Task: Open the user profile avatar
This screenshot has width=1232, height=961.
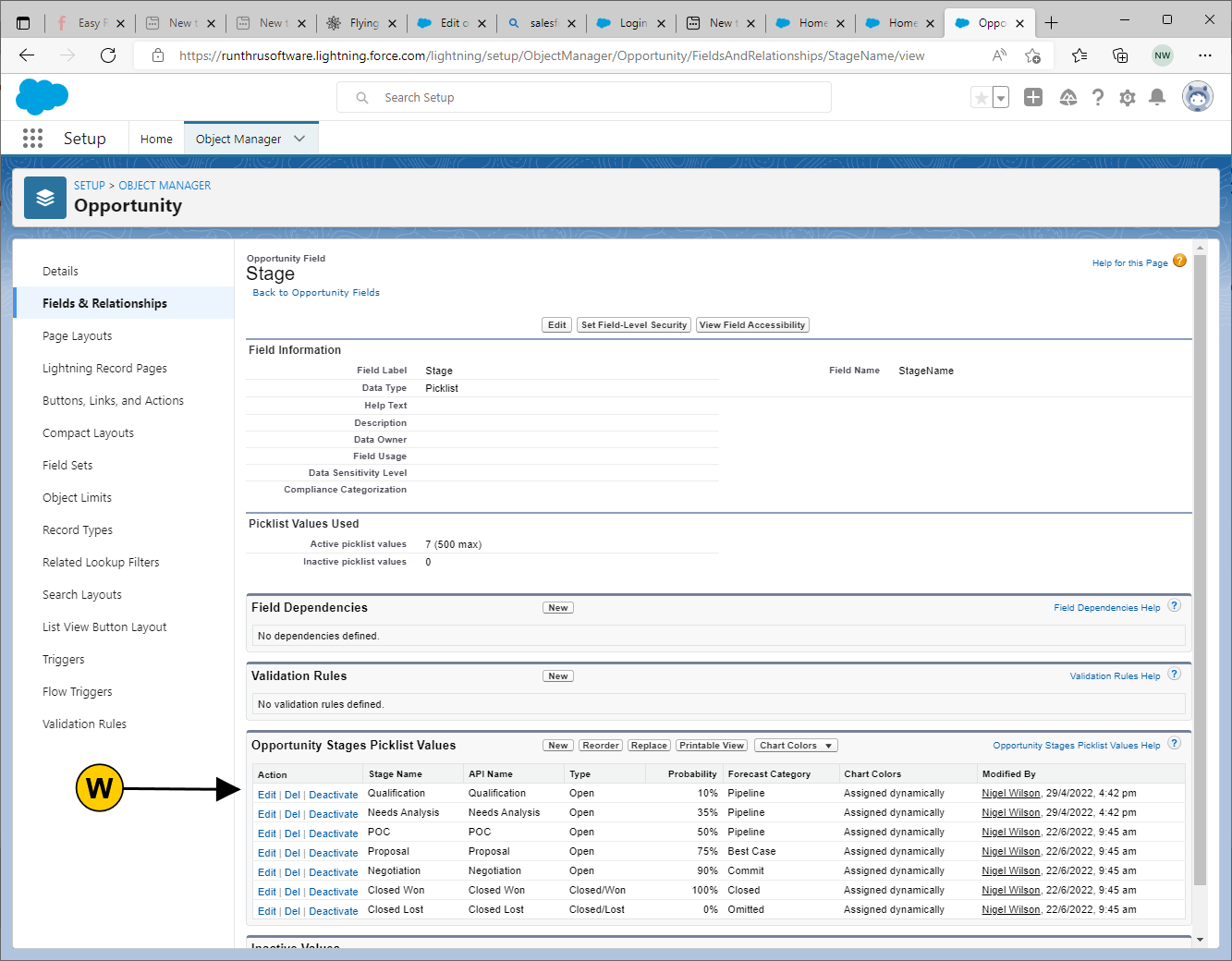Action: tap(1197, 97)
